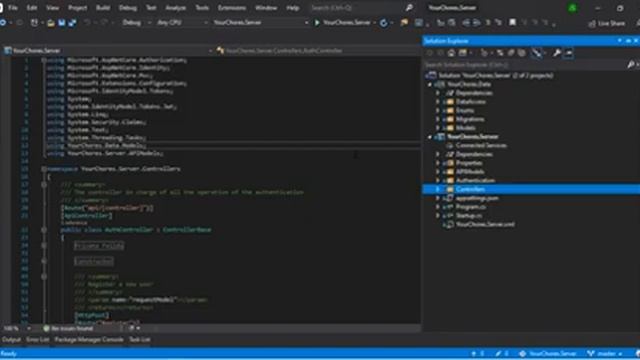Toggle Preview Selected Items in Solution Explorer
Image resolution: width=640 pixels, height=360 pixels.
coord(569,53)
